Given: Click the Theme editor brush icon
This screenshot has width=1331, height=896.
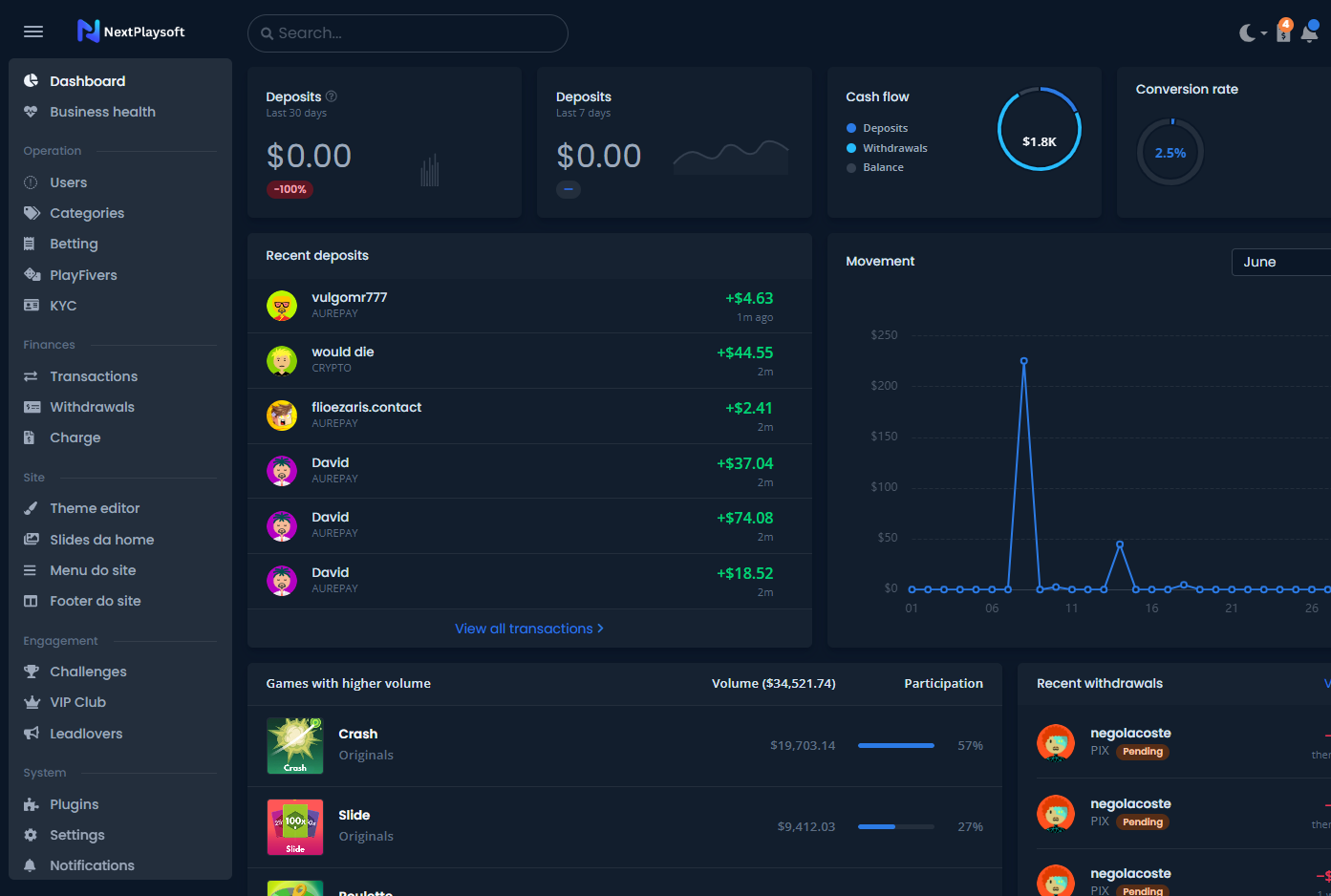Looking at the screenshot, I should pos(31,508).
